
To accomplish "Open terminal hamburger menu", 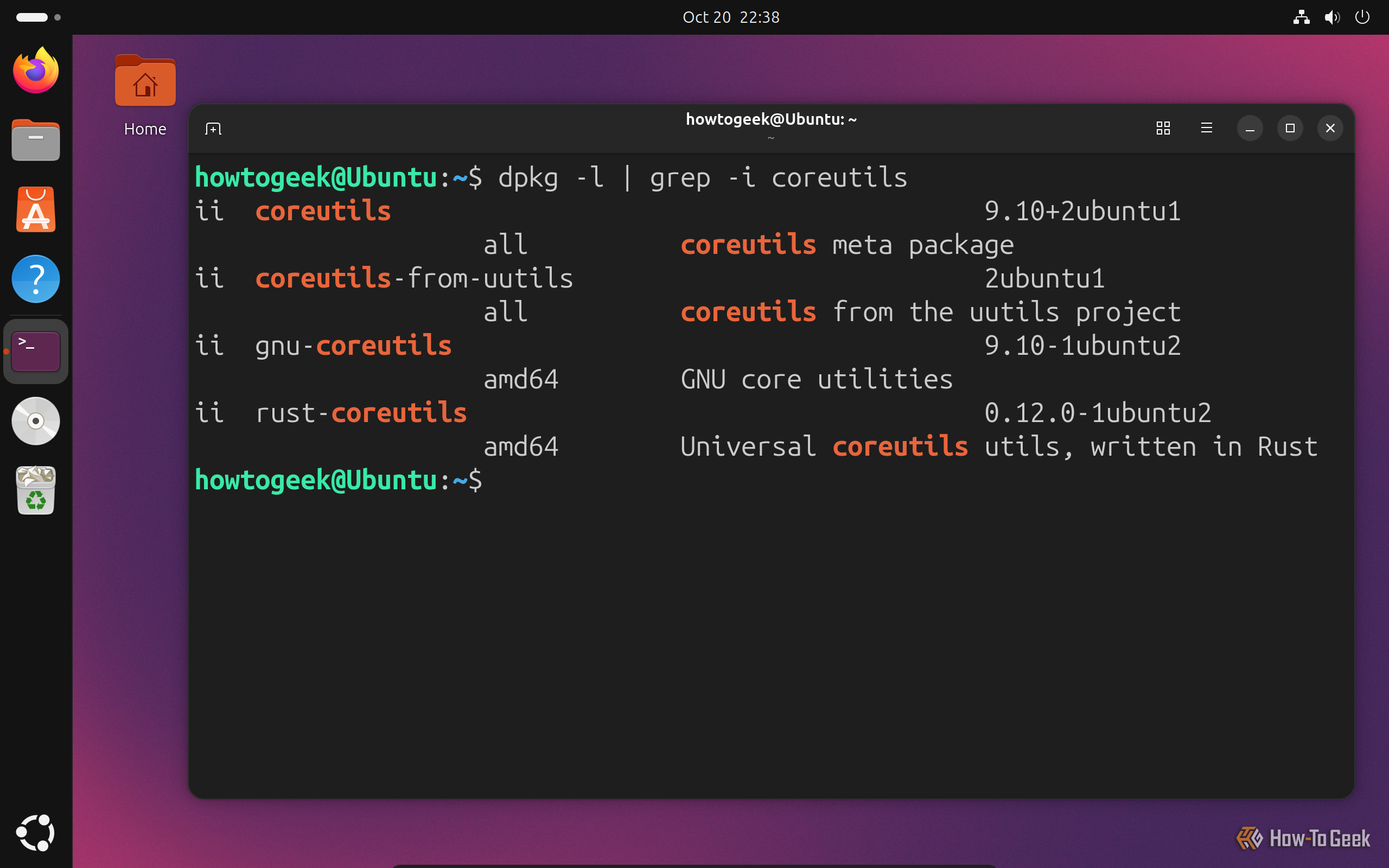I will [1207, 128].
